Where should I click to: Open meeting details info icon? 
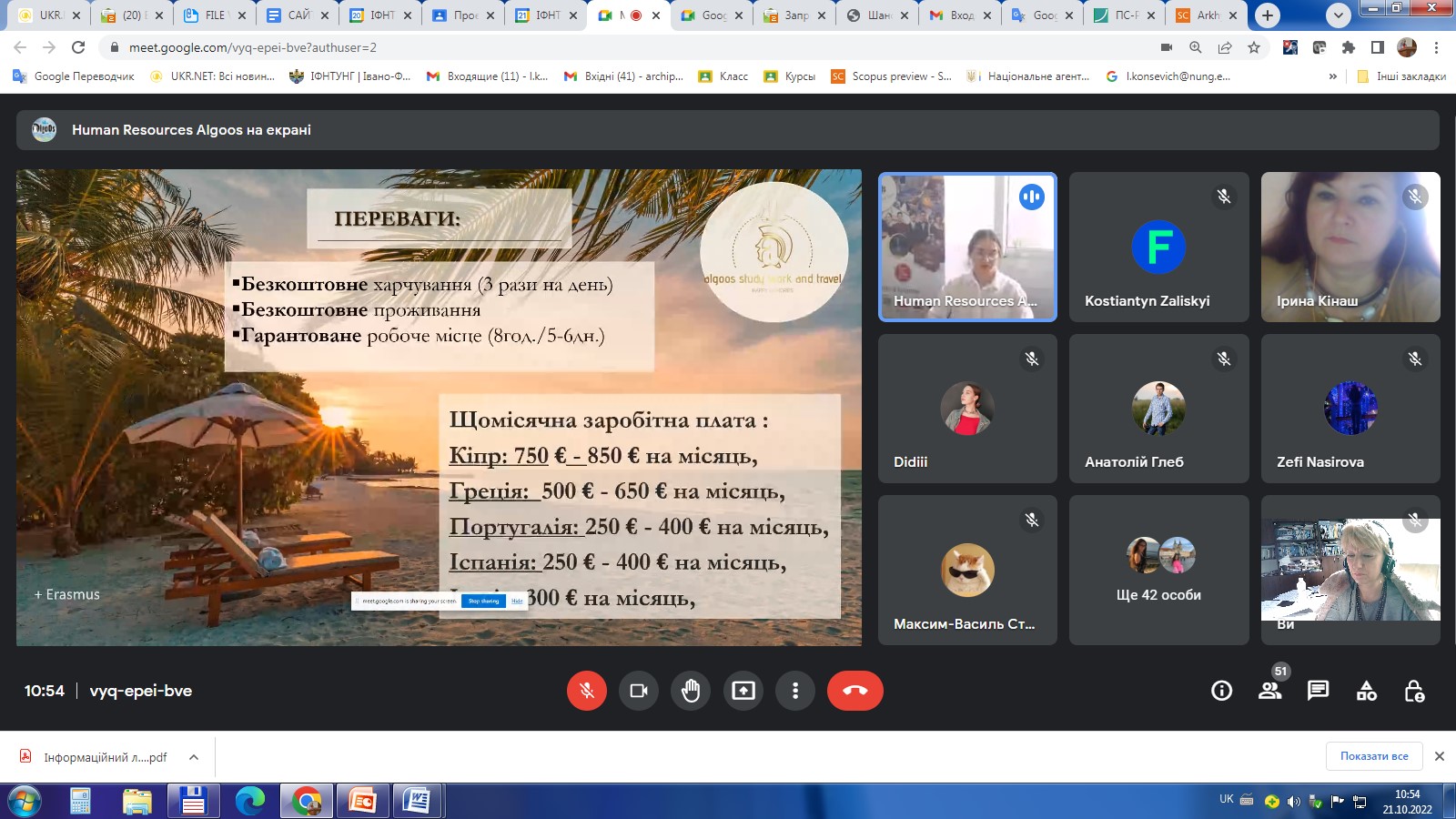[1221, 691]
